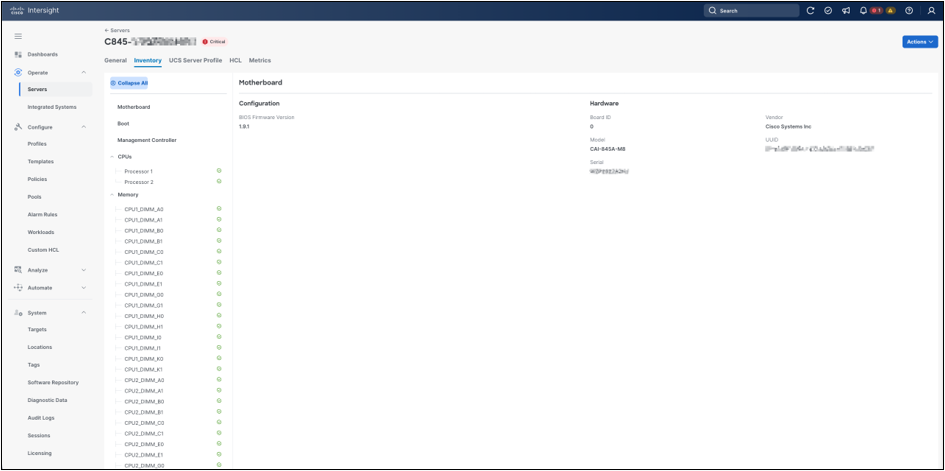Screen dimensions: 945x471
Task: Click status icon for Processor 1
Action: coord(219,171)
